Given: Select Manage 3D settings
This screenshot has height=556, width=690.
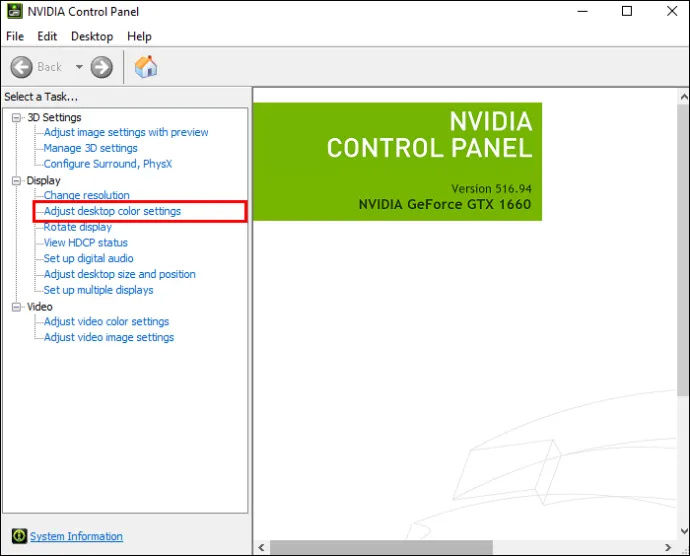Looking at the screenshot, I should [90, 148].
